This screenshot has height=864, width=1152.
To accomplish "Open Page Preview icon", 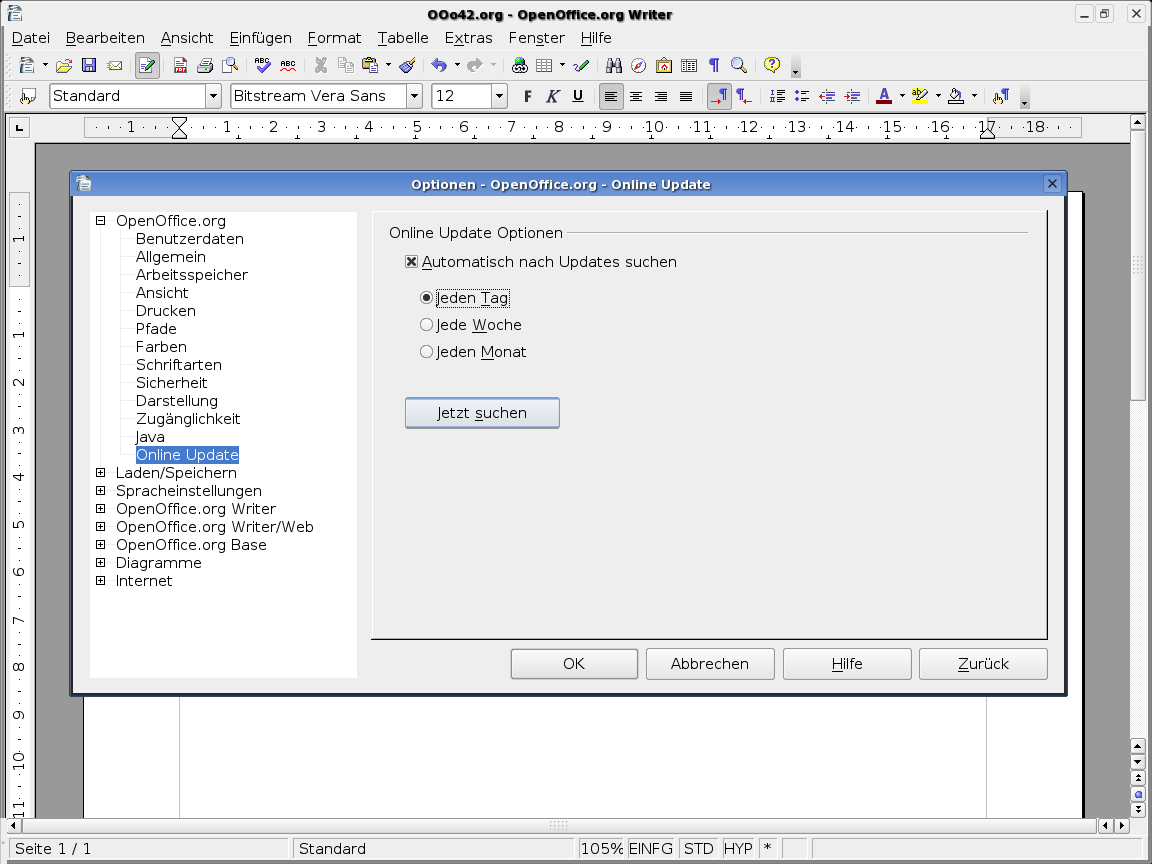I will [230, 65].
